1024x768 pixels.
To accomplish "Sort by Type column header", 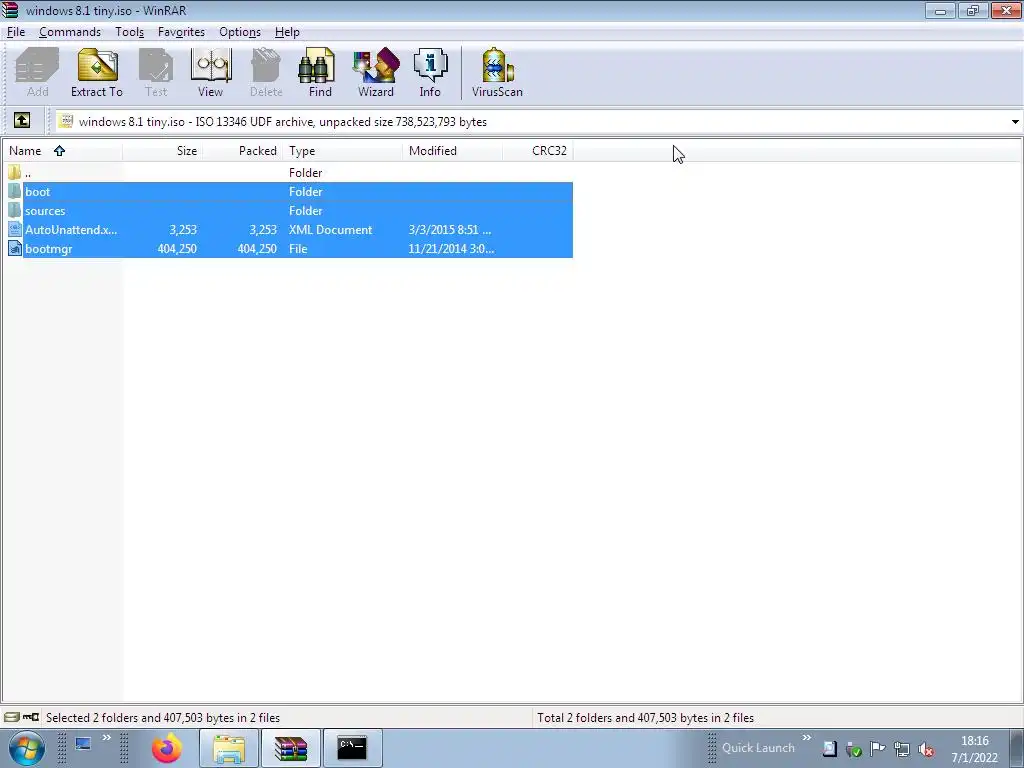I will point(343,151).
